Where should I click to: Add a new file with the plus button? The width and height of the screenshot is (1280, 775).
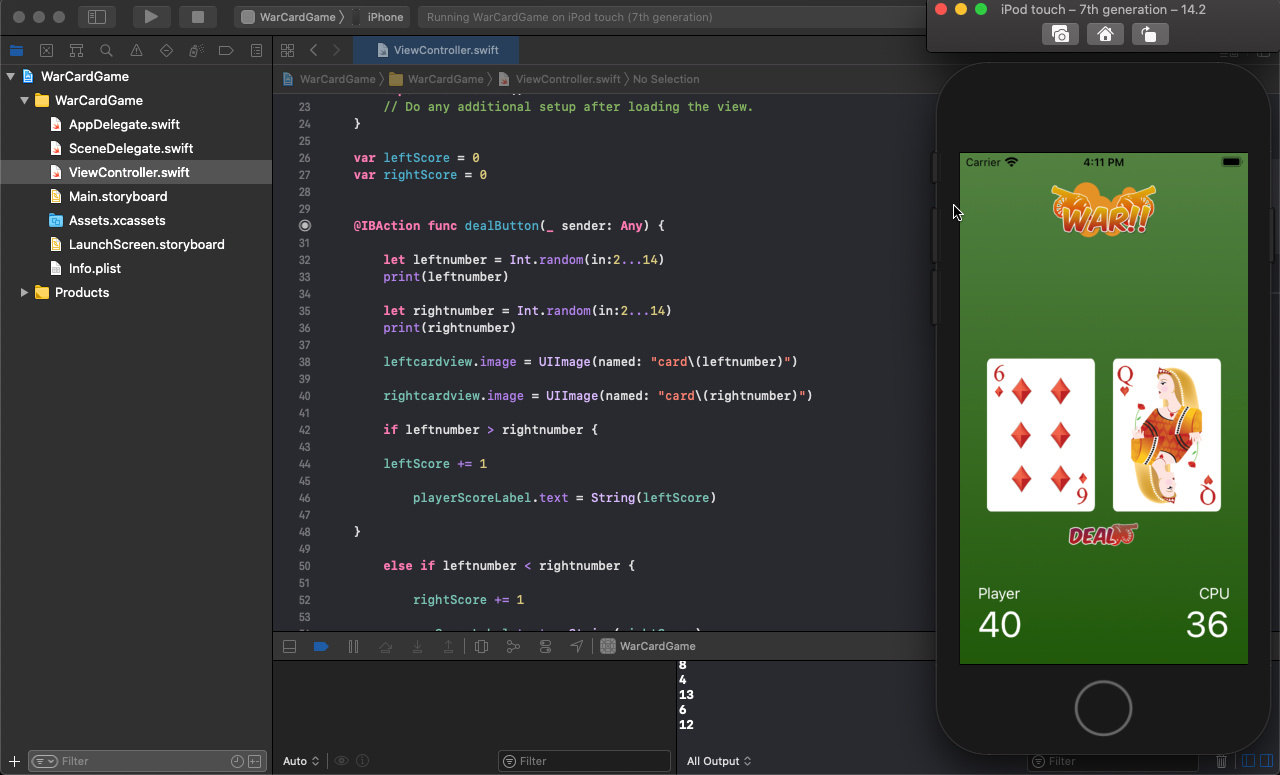click(x=14, y=761)
